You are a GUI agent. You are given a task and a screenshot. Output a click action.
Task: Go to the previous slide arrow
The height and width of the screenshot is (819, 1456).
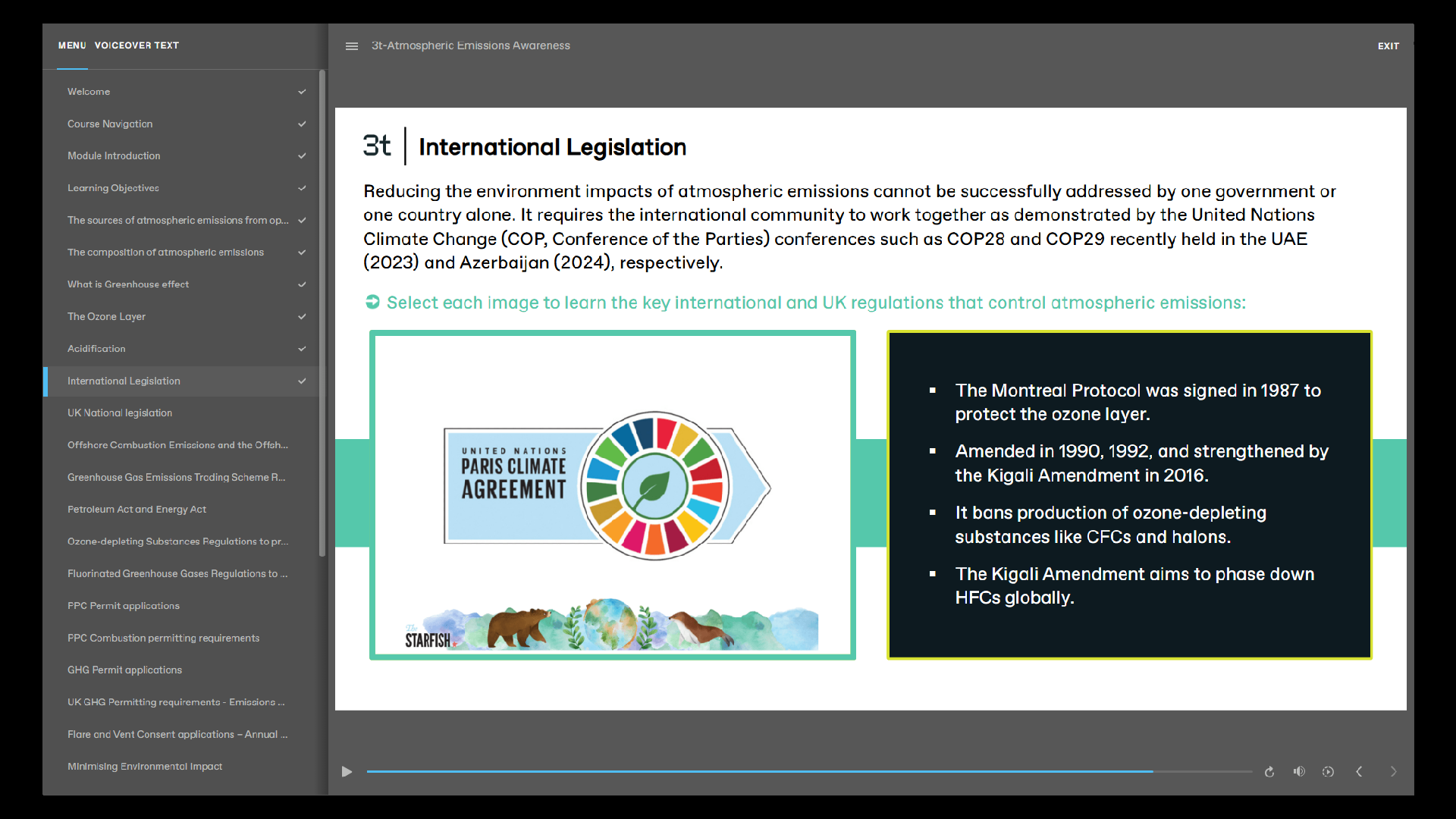(1359, 771)
